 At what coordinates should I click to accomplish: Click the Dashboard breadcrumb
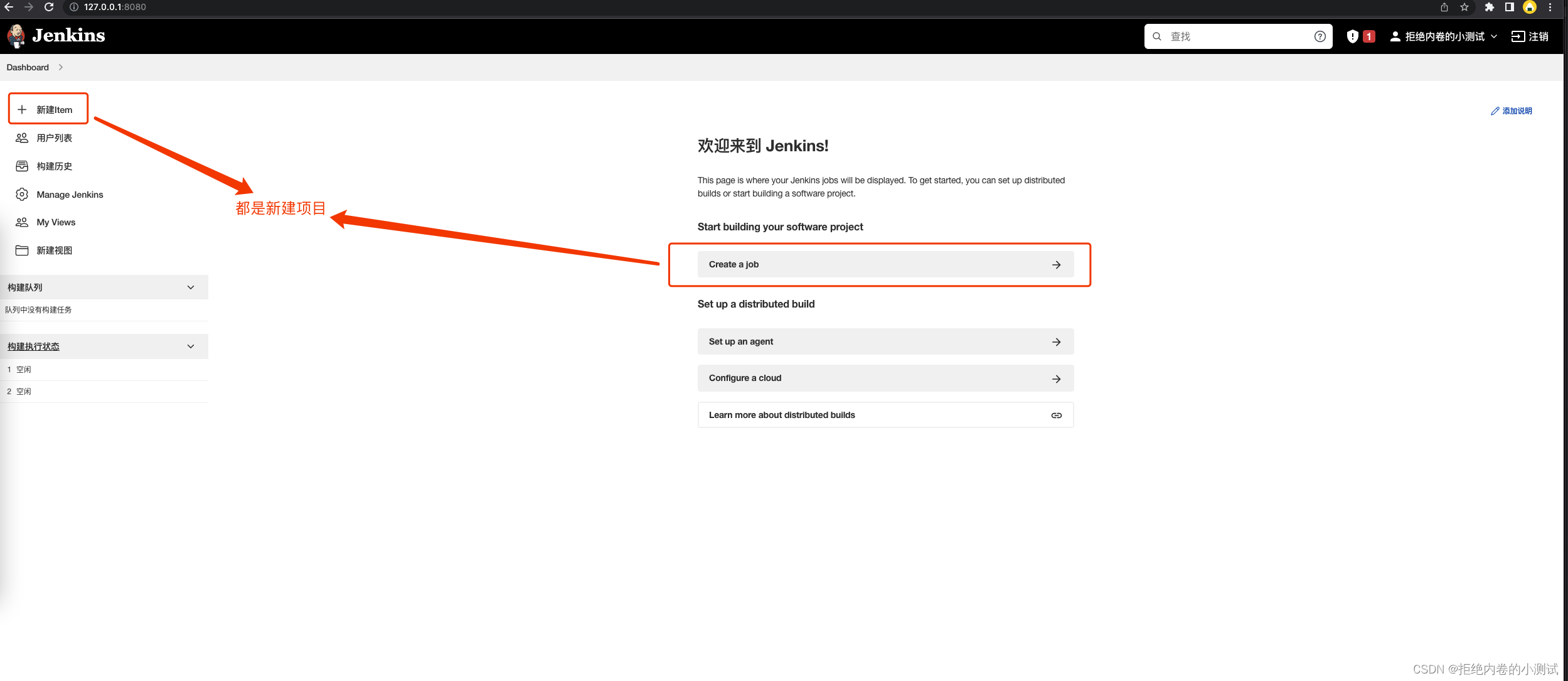click(x=28, y=67)
